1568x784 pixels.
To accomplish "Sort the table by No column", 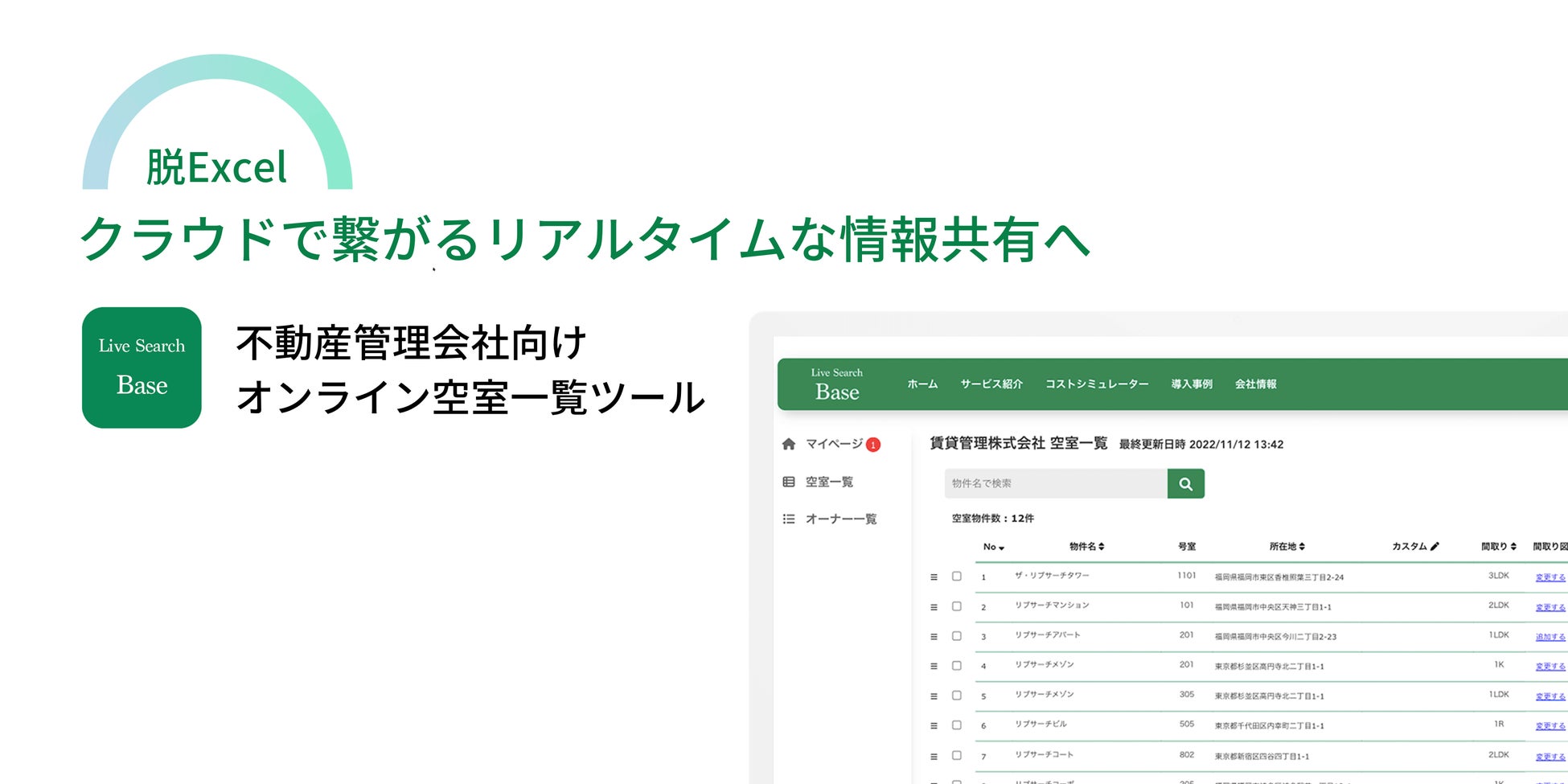I will (994, 547).
